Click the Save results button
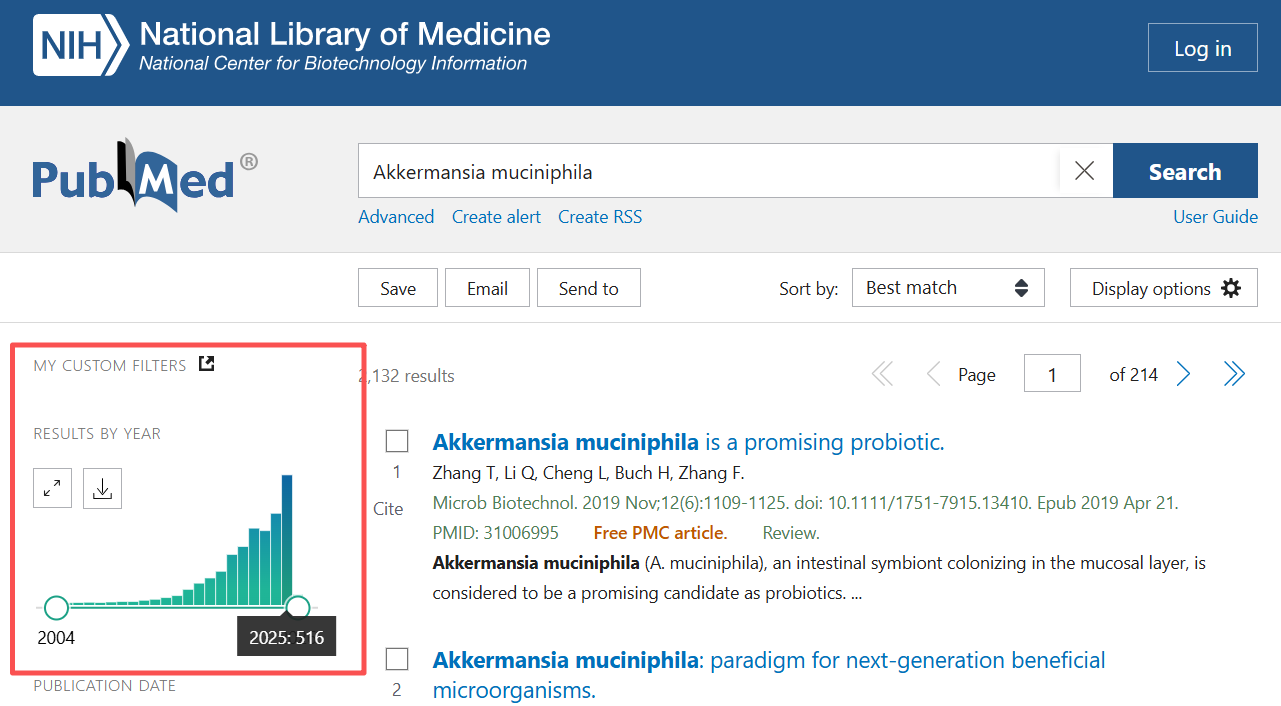Image resolution: width=1281 pixels, height=706 pixels. (398, 288)
